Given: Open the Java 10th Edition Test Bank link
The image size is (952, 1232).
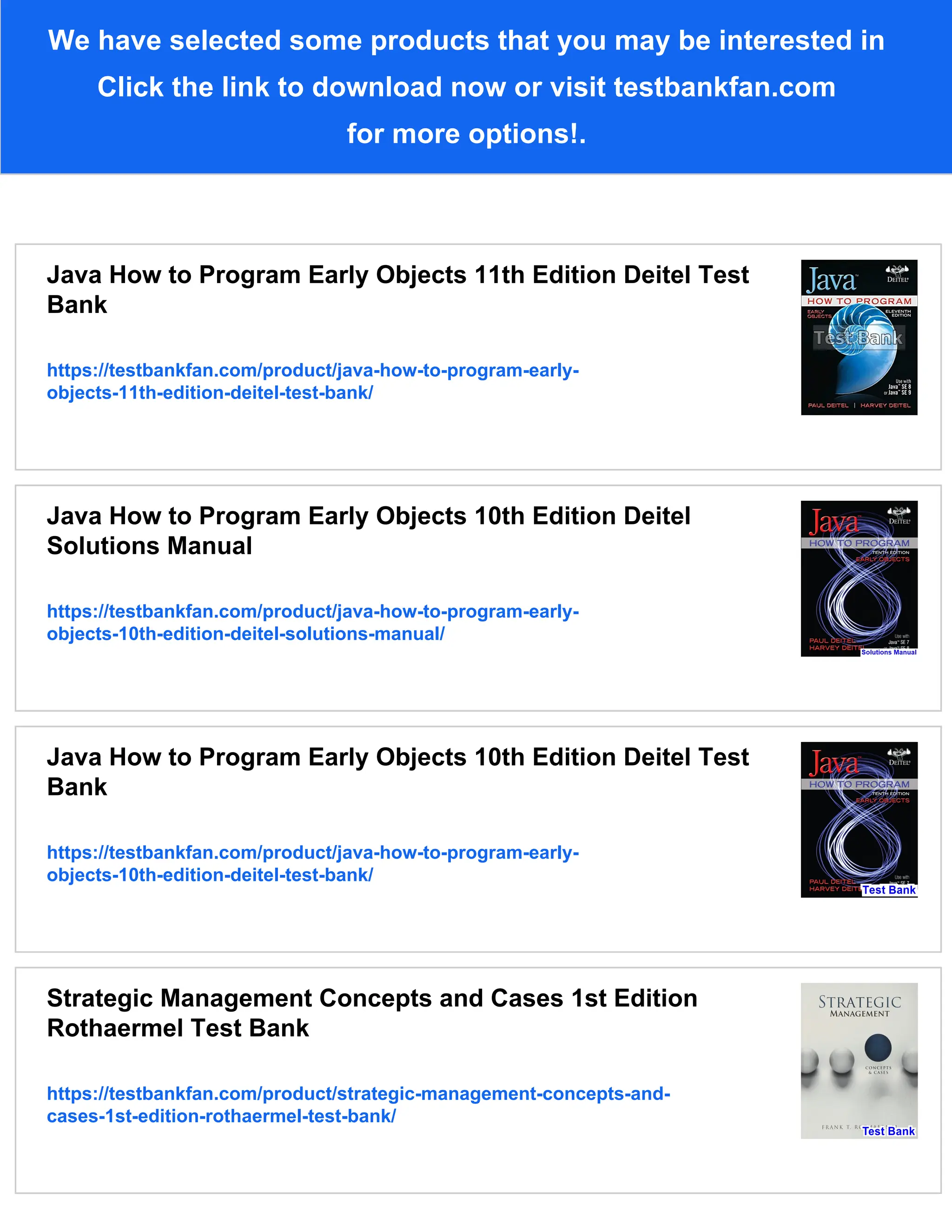Looking at the screenshot, I should (x=313, y=864).
